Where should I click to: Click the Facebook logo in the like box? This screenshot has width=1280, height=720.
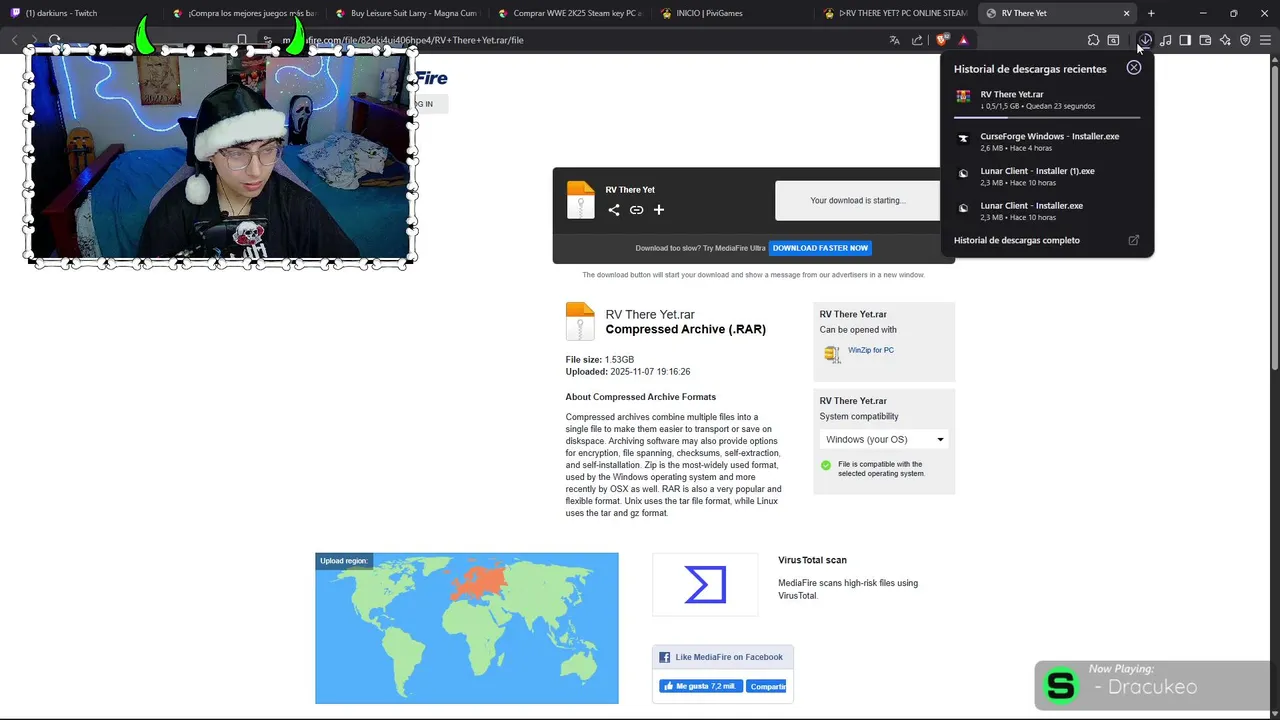pos(665,657)
